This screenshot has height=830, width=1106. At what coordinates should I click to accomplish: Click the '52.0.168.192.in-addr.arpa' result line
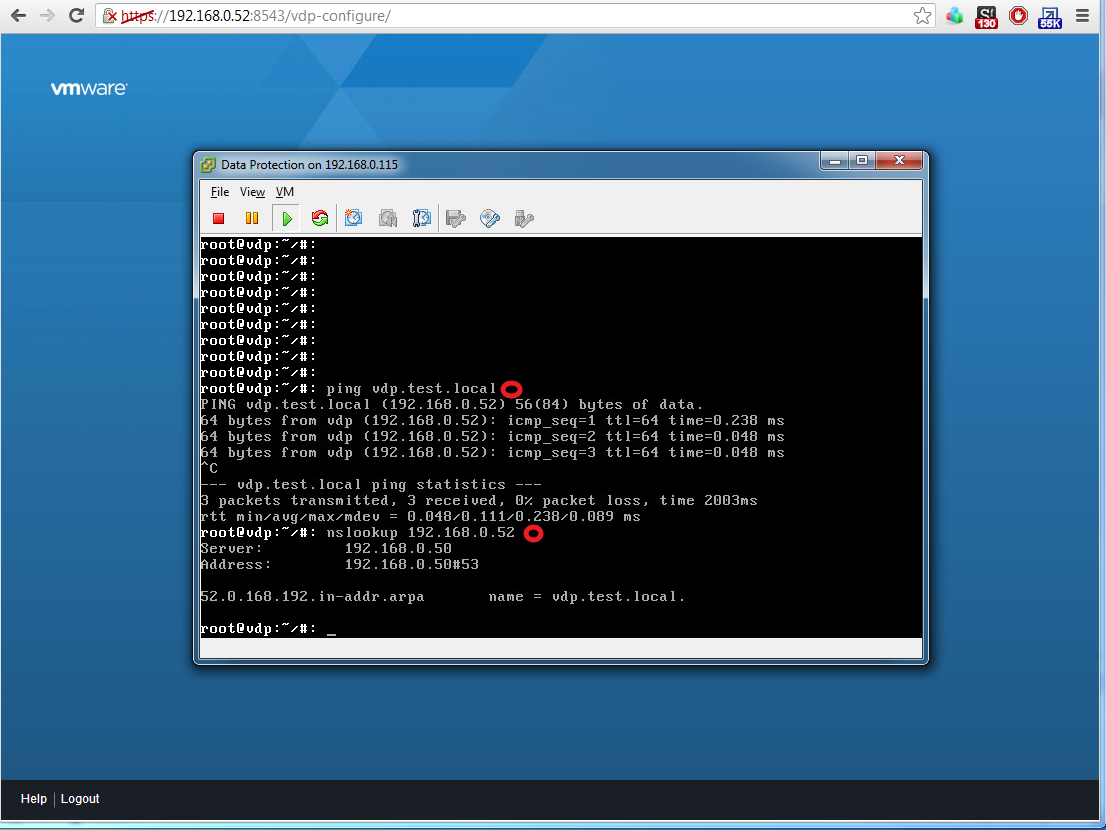(443, 597)
